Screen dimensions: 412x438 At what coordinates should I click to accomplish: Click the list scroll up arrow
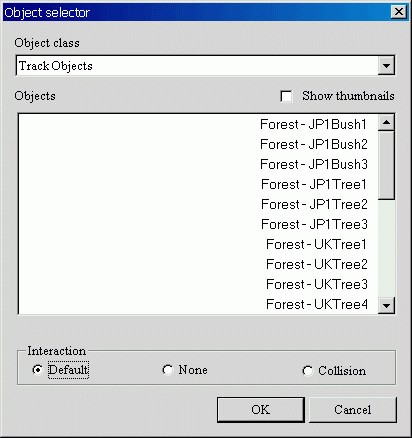coord(386,122)
